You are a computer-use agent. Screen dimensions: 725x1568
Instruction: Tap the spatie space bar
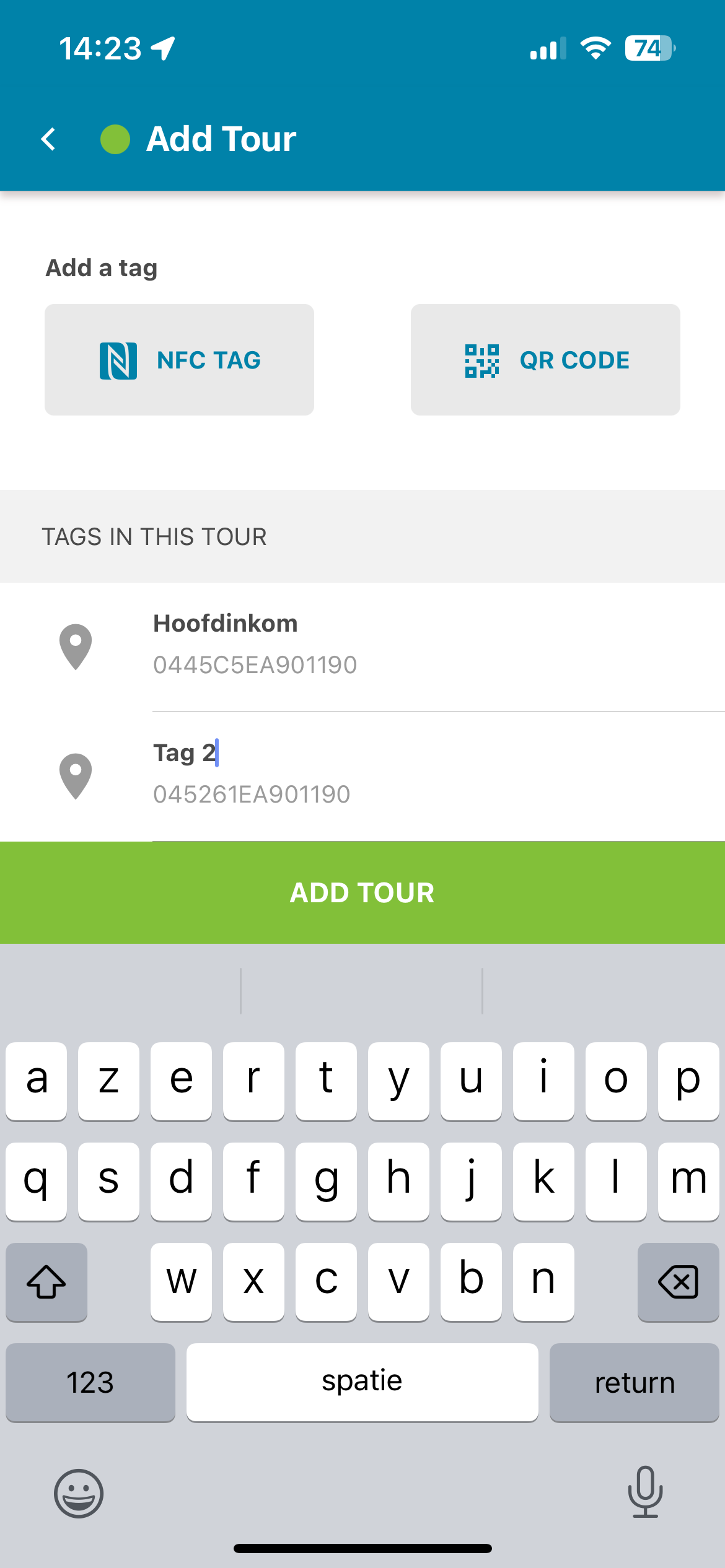click(x=362, y=1382)
